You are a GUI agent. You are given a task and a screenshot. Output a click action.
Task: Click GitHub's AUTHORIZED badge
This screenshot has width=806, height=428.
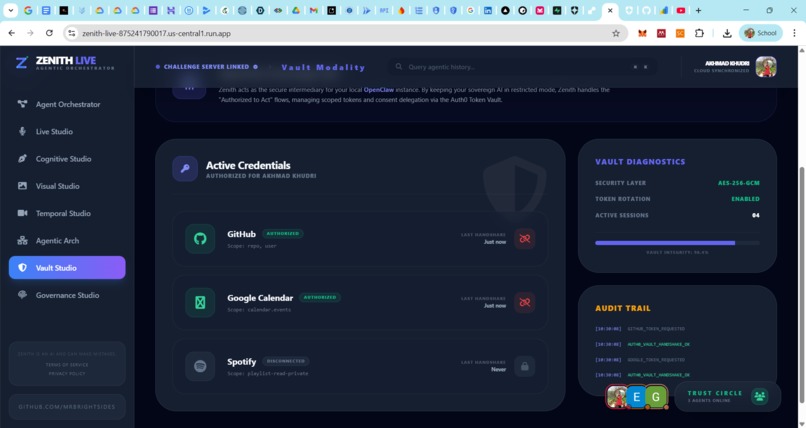coord(282,233)
